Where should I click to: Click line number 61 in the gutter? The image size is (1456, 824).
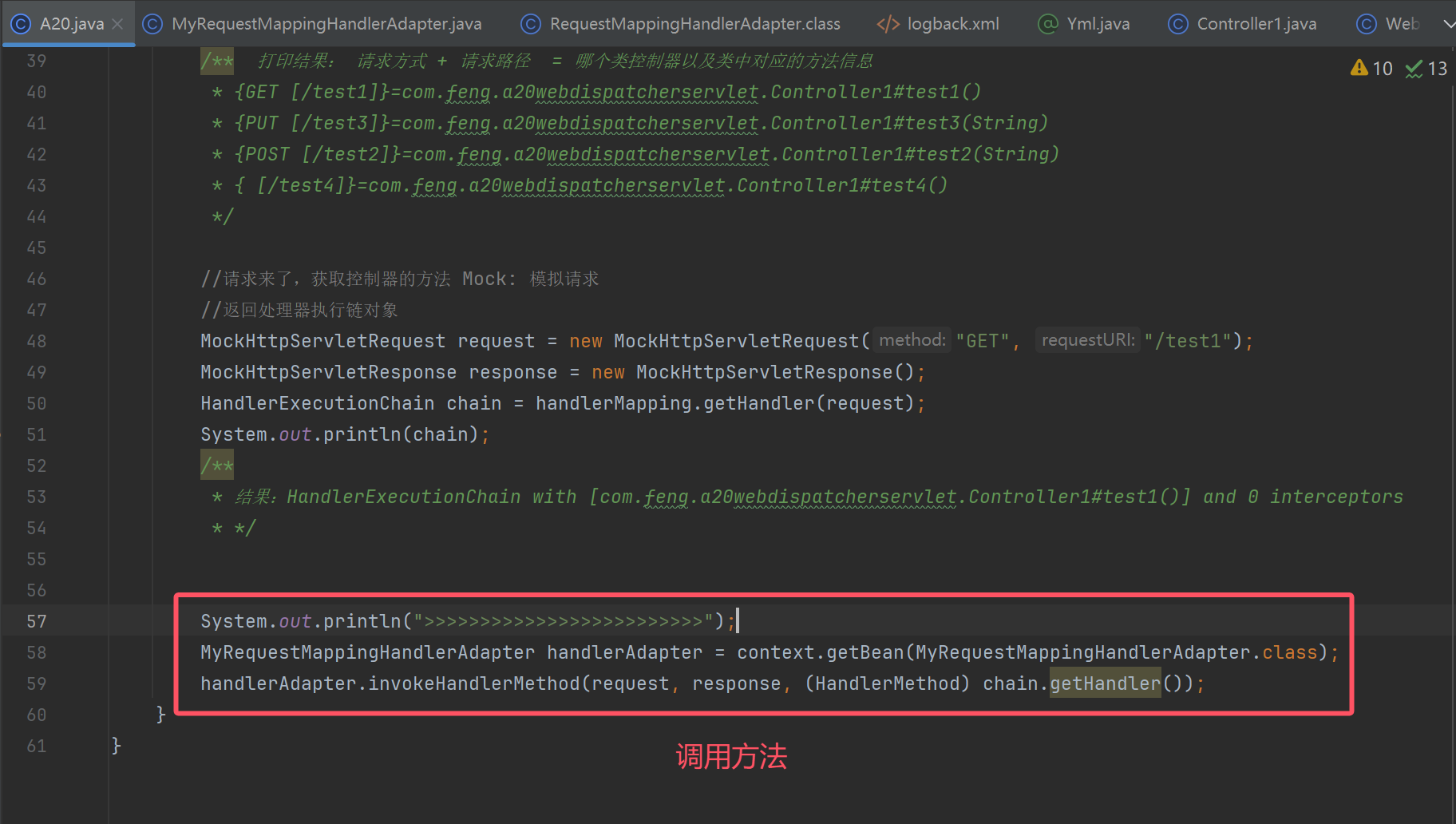(x=37, y=746)
